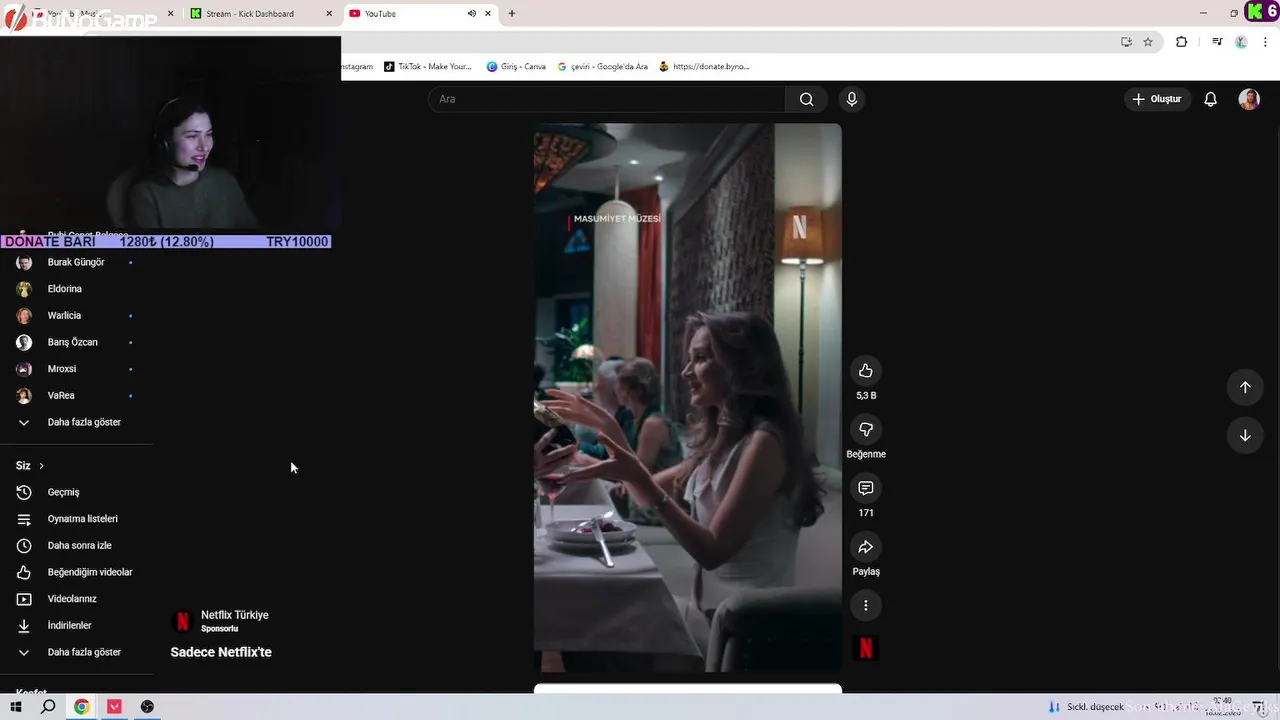1280x720 pixels.
Task: Open TikTok - Make Your bookmark
Action: (x=428, y=67)
